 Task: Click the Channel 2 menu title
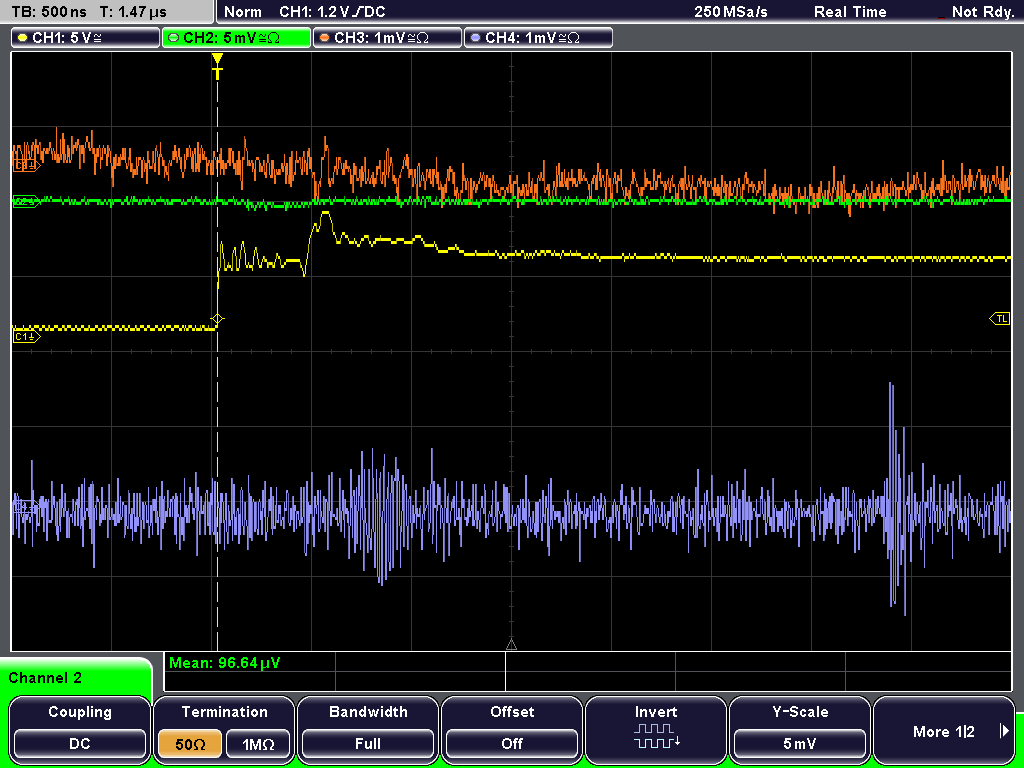coord(45,678)
